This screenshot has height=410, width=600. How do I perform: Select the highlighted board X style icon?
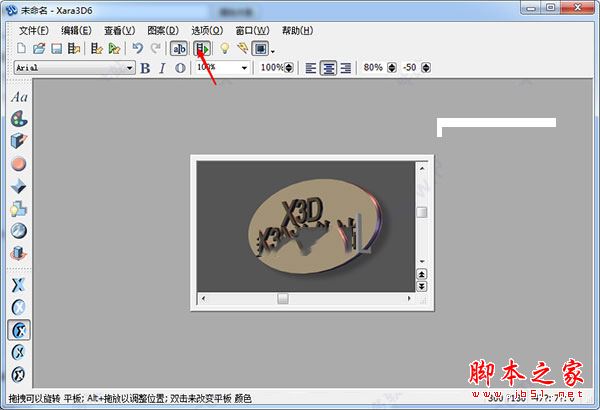(x=19, y=330)
